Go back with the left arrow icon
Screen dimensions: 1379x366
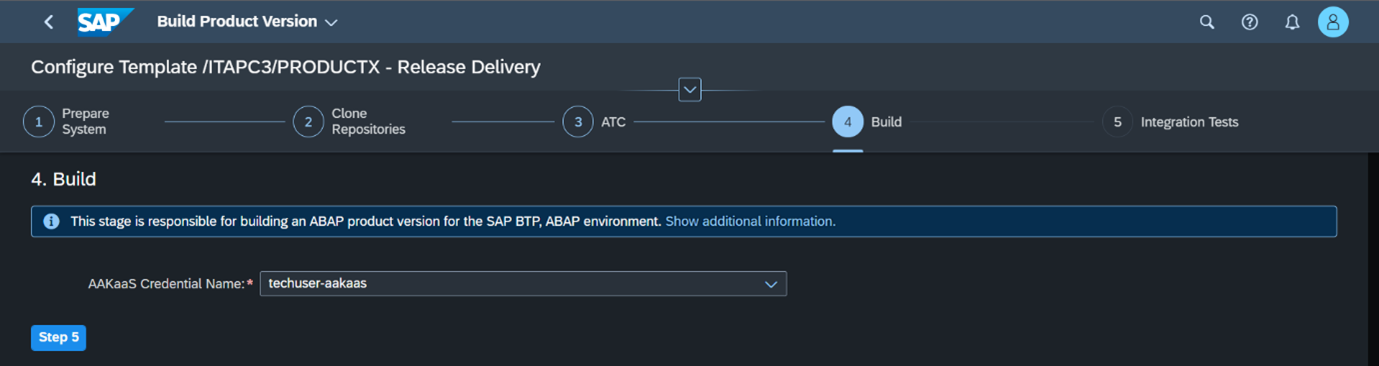coord(48,22)
